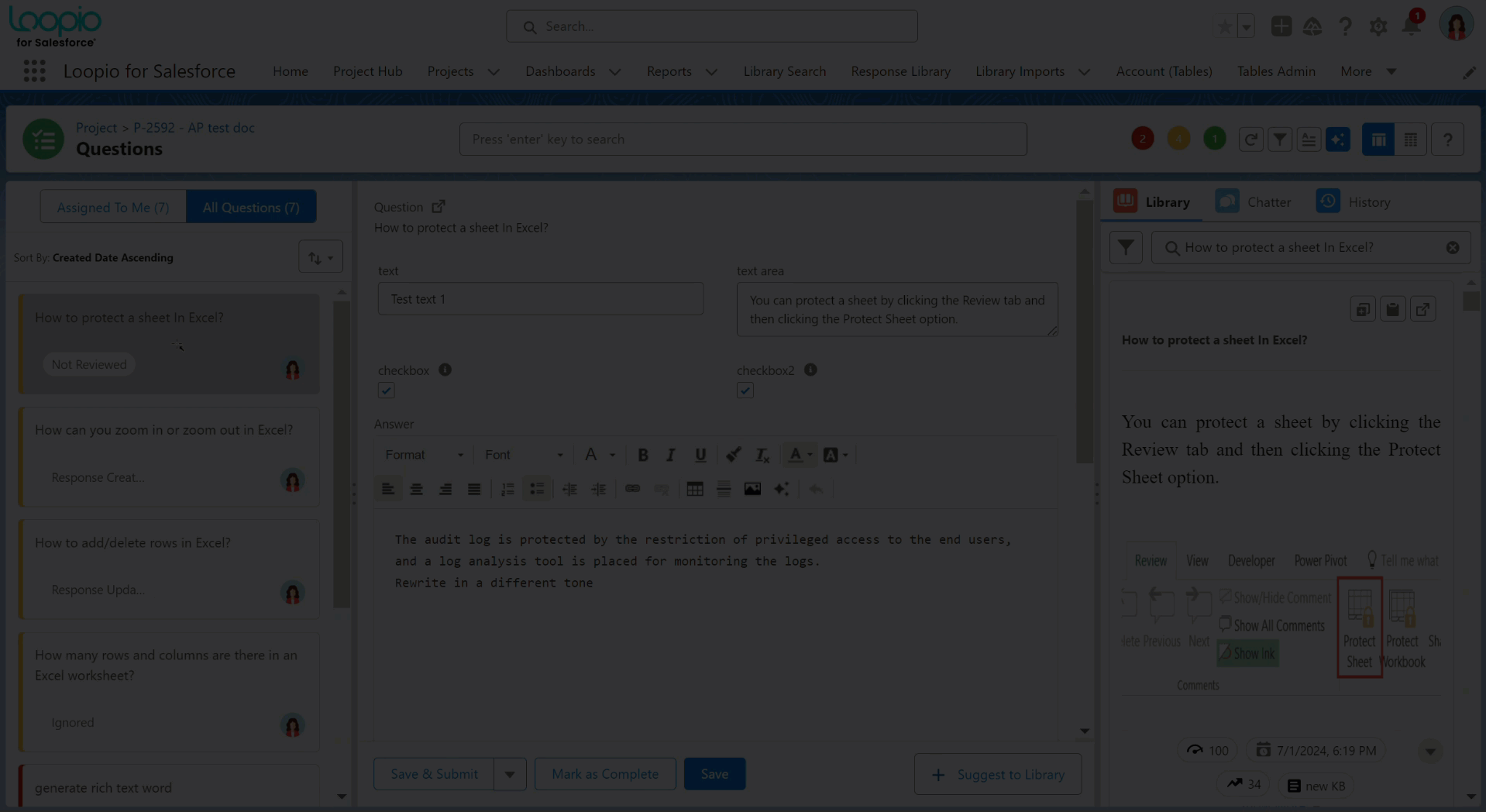The height and width of the screenshot is (812, 1486).
Task: Expand the Reports menu chevron
Action: [711, 72]
